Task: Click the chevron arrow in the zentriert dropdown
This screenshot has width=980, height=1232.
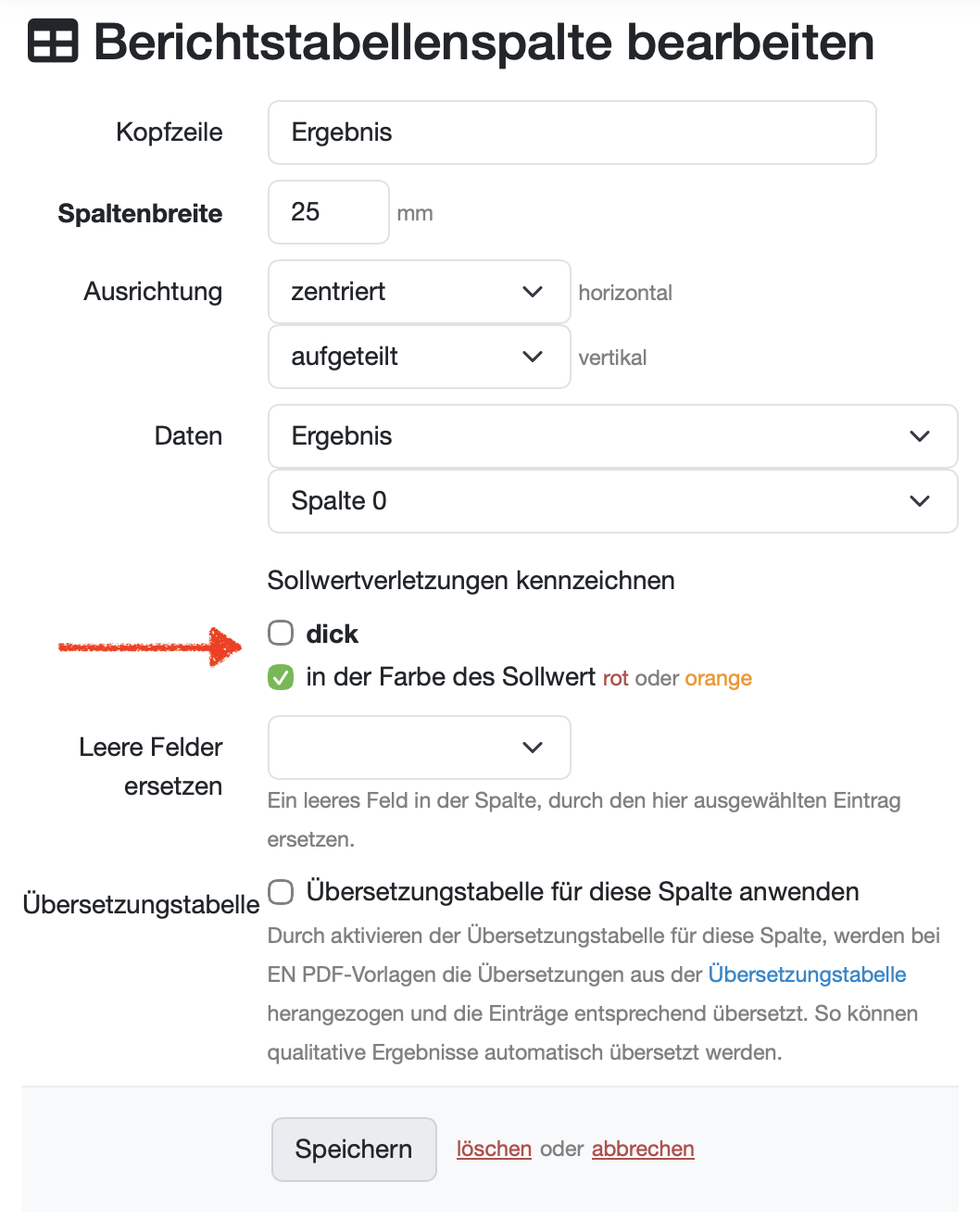Action: pyautogui.click(x=533, y=292)
